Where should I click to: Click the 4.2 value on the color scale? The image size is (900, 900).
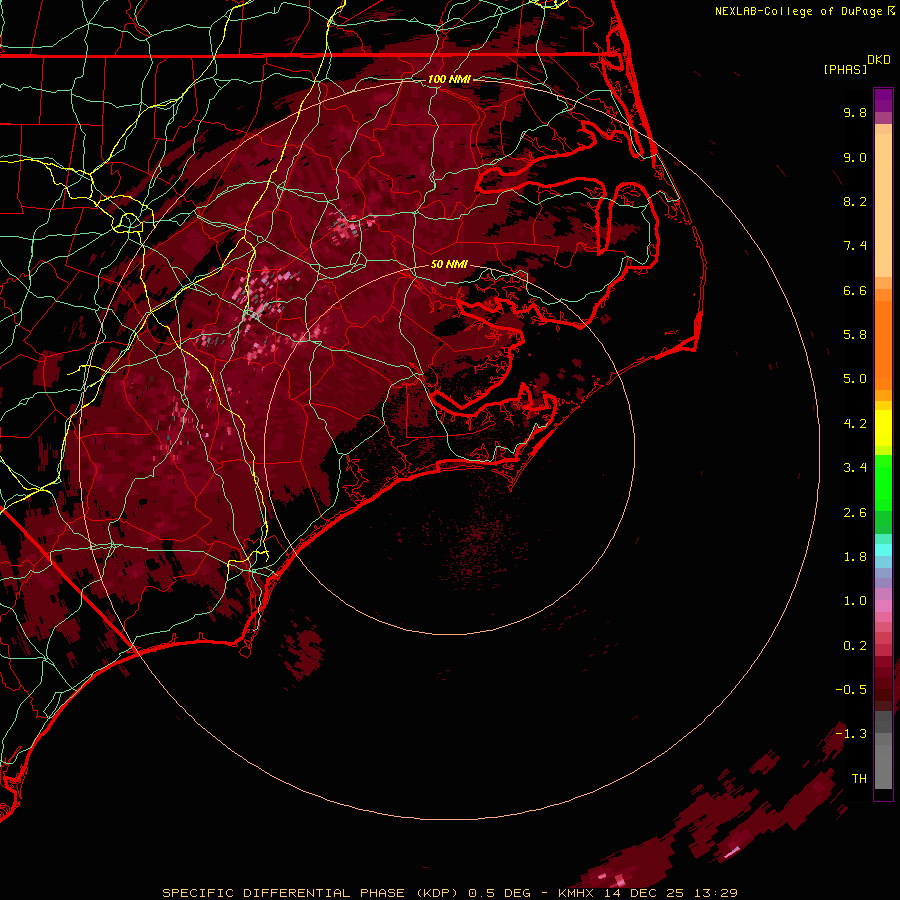[x=855, y=424]
